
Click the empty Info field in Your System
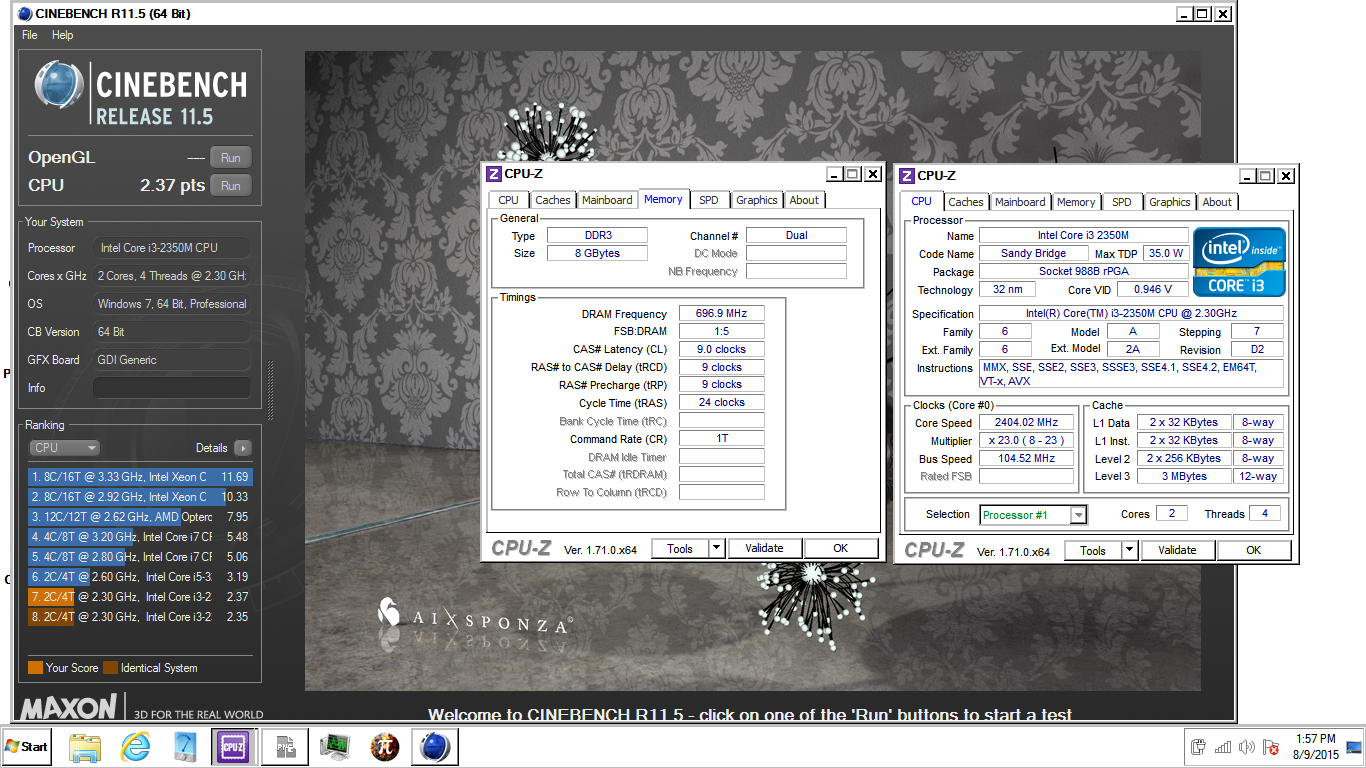point(172,387)
